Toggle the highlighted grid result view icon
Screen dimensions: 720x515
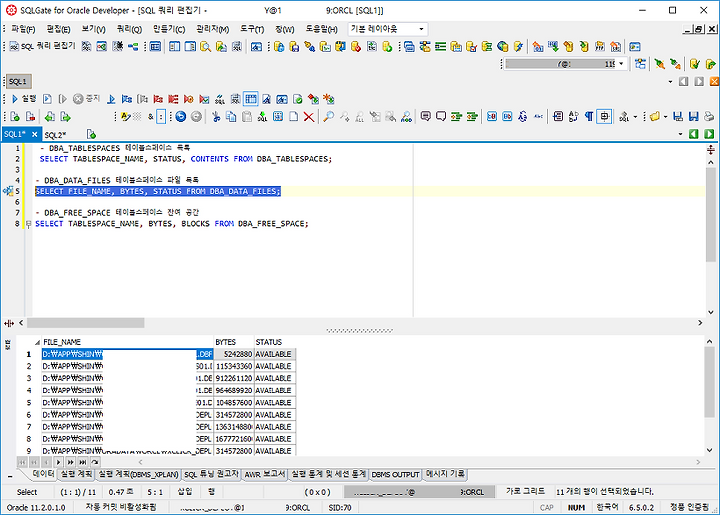point(251,99)
